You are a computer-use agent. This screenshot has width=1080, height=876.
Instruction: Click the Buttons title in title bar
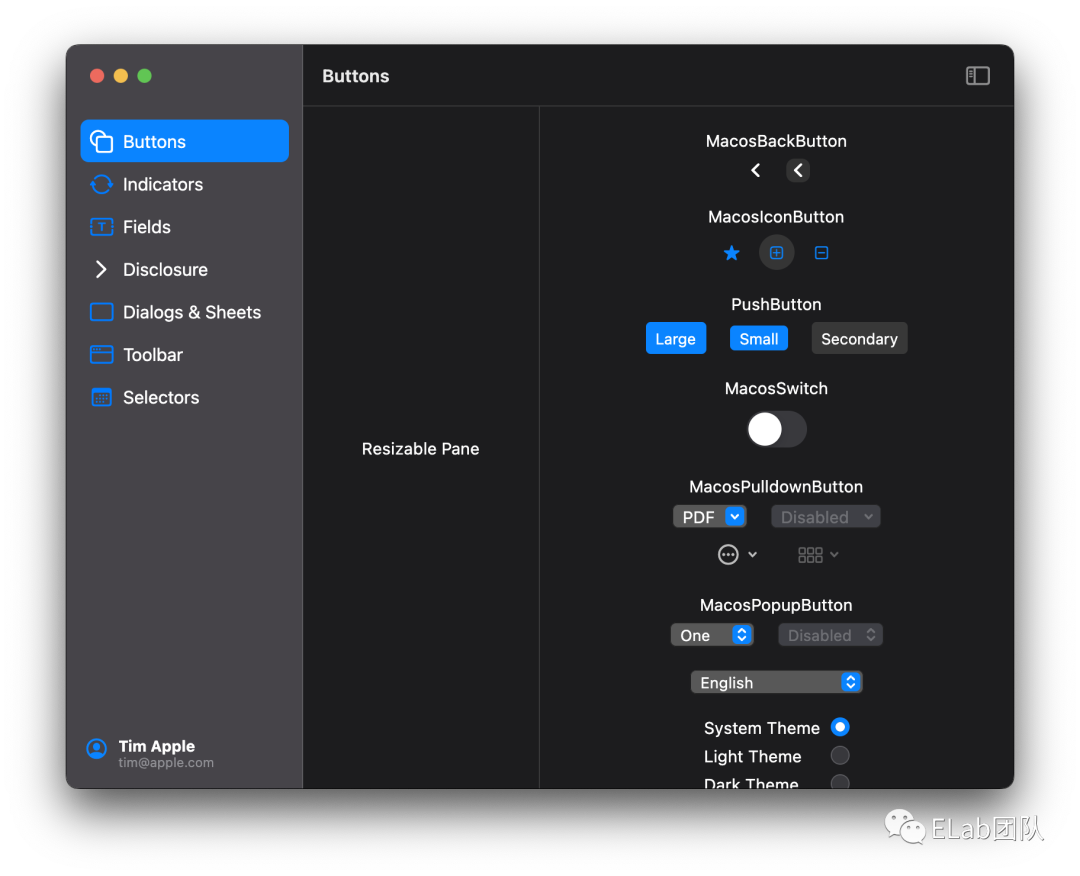tap(355, 76)
